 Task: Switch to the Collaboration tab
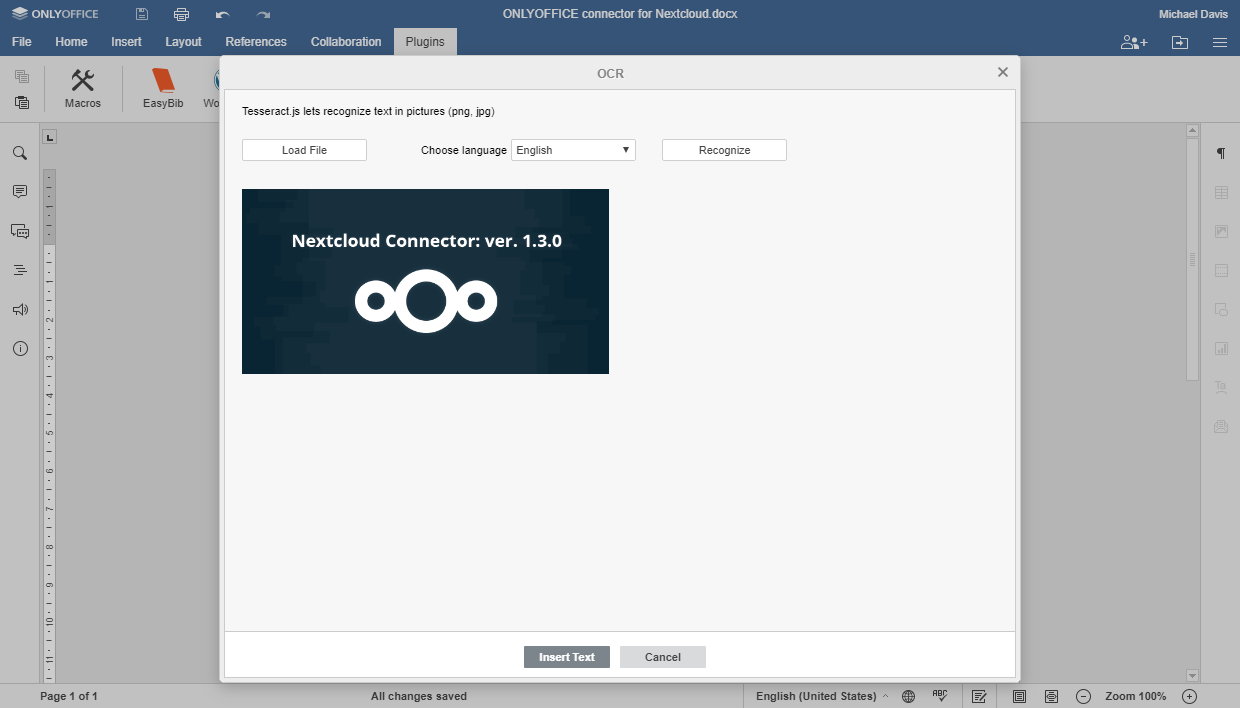(x=346, y=42)
